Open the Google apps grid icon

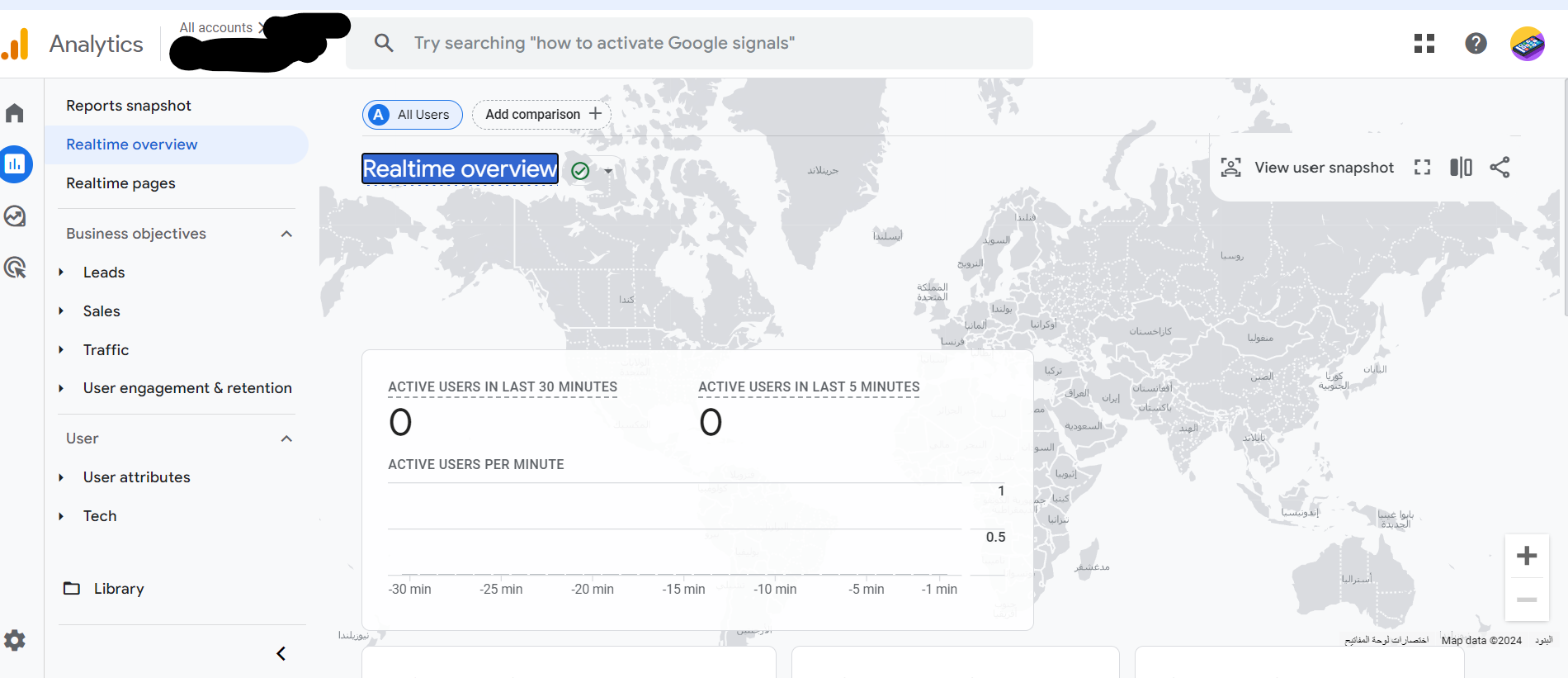1424,43
